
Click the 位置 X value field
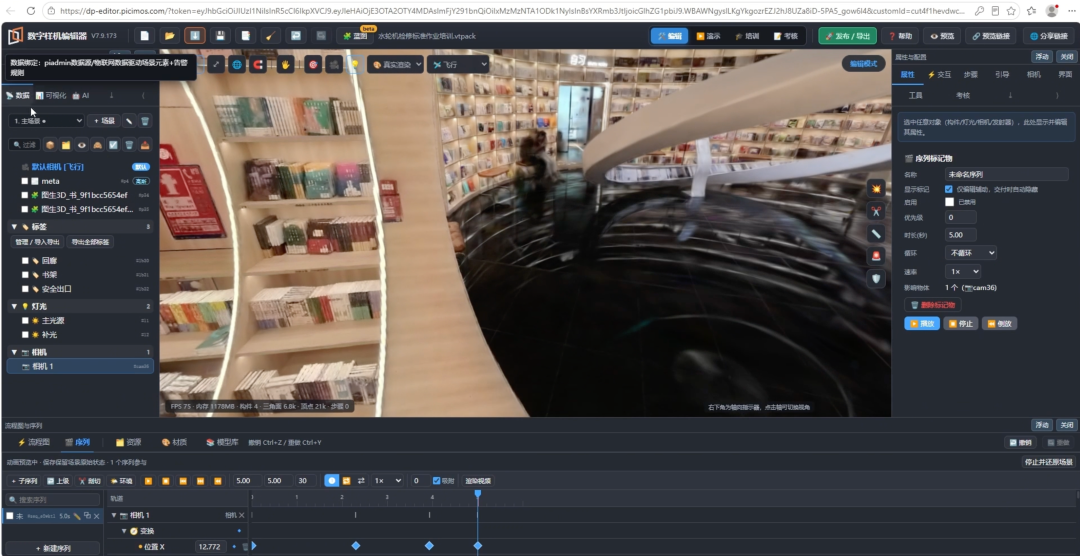(211, 546)
